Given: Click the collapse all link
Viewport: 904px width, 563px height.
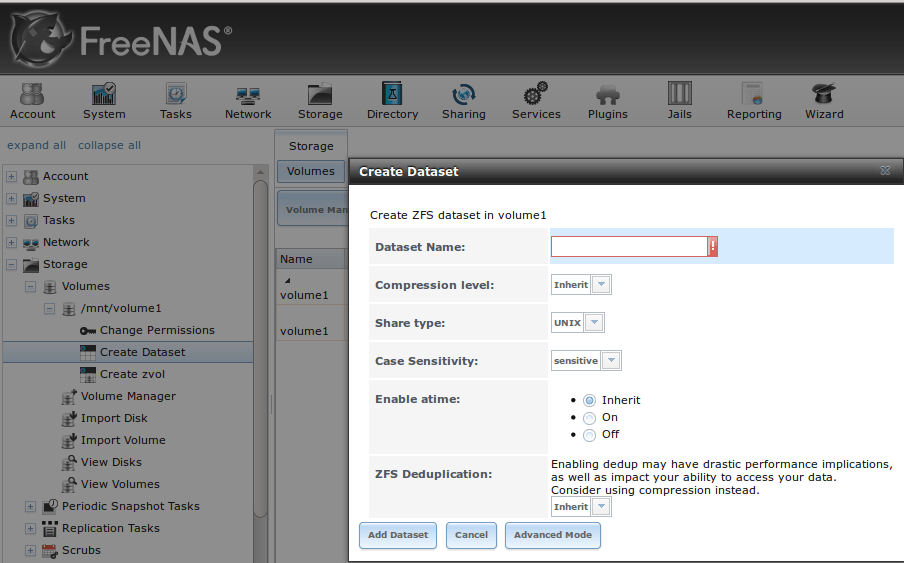Looking at the screenshot, I should [110, 145].
